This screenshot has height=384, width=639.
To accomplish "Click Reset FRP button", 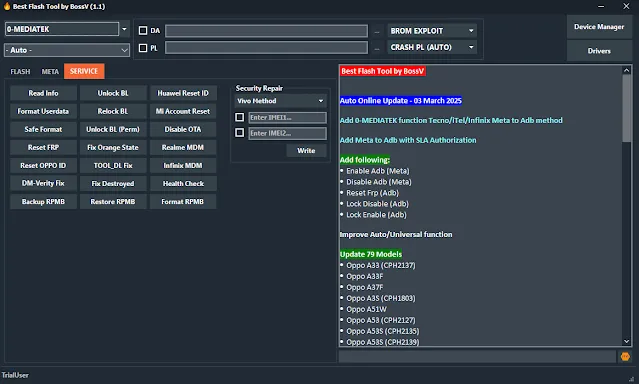I will coord(43,147).
